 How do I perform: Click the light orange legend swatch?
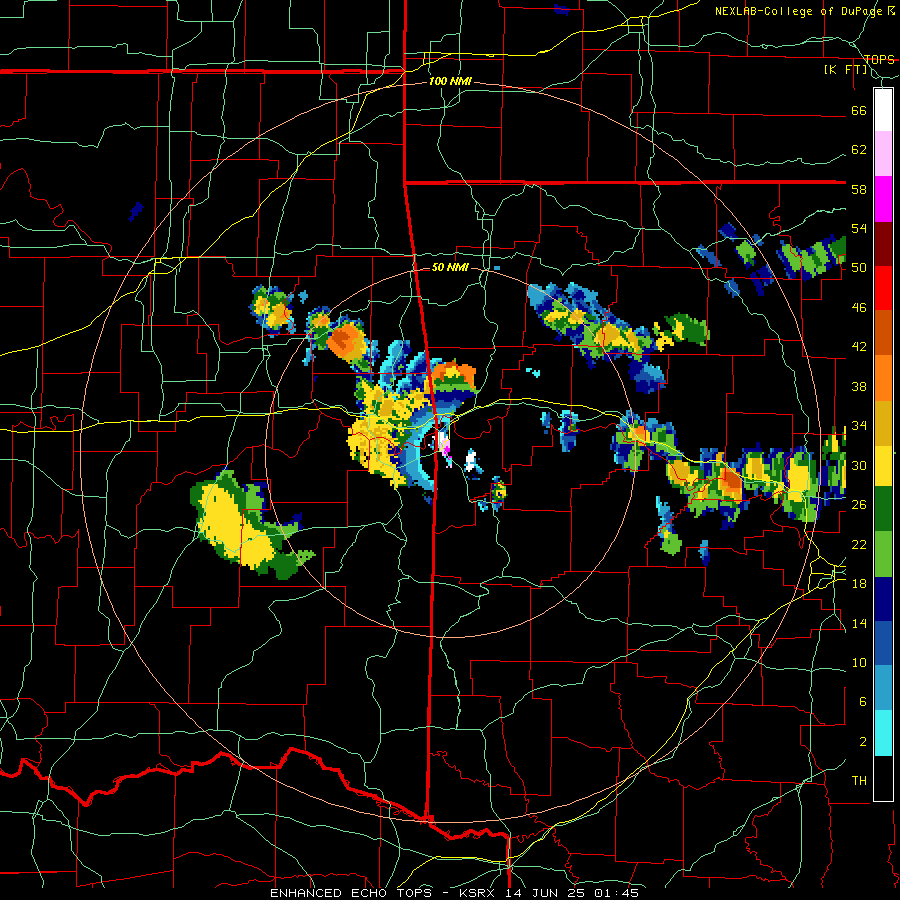click(883, 377)
